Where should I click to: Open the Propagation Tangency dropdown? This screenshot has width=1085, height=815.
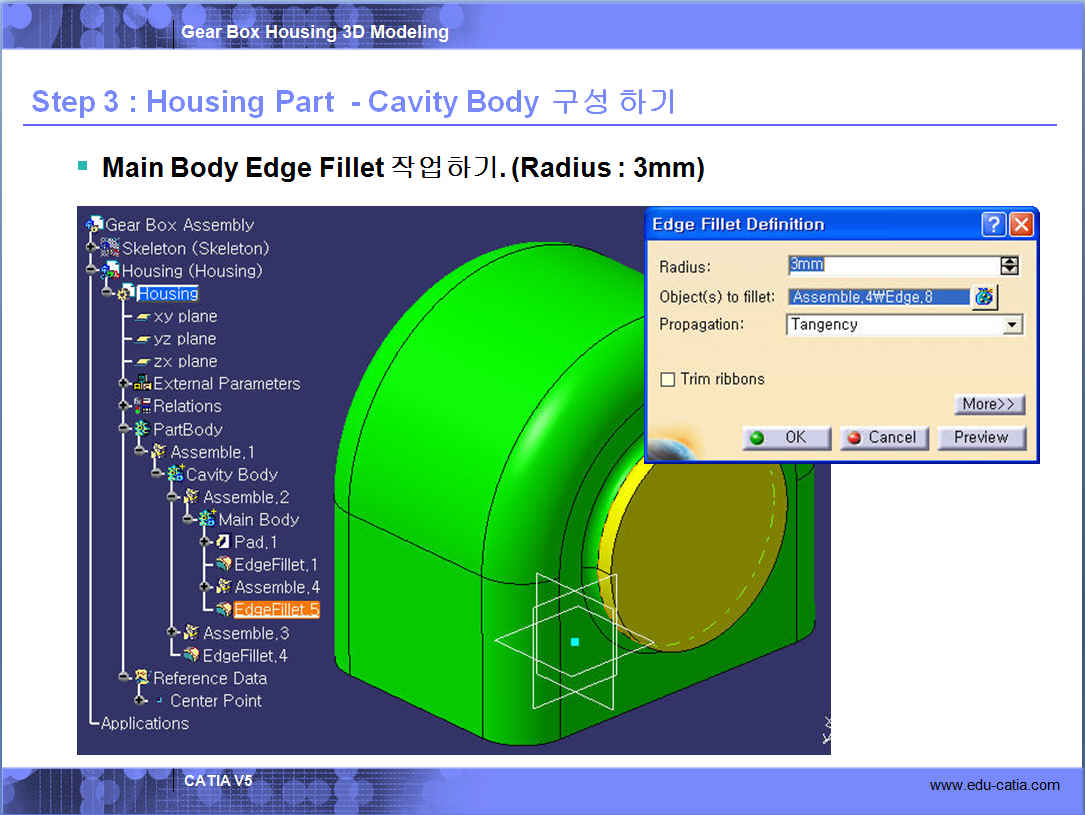(1012, 325)
